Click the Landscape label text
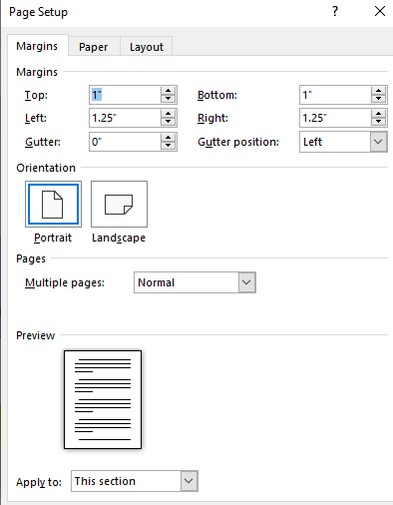This screenshot has width=393, height=505. coord(119,238)
